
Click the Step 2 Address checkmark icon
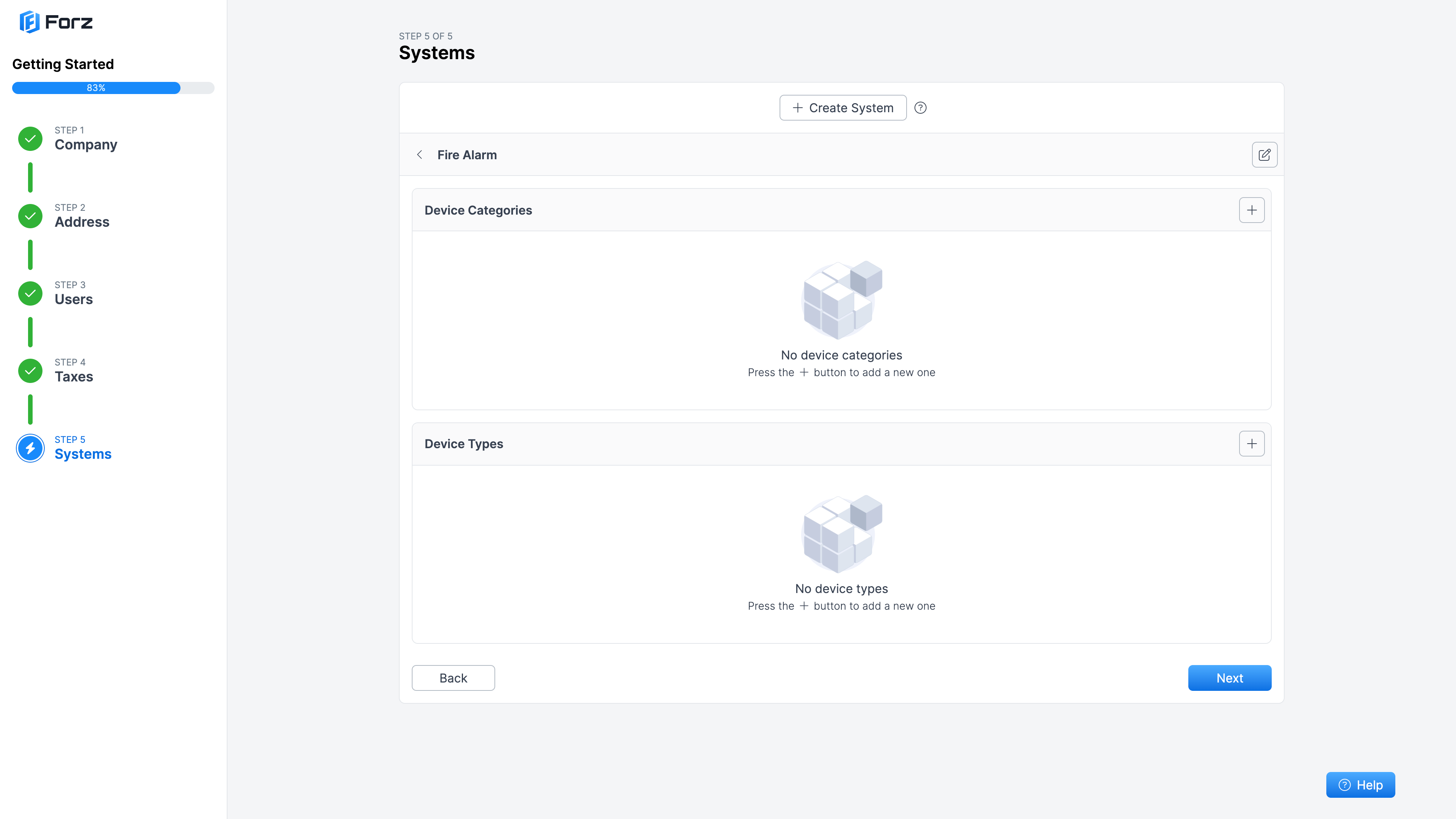click(x=30, y=216)
